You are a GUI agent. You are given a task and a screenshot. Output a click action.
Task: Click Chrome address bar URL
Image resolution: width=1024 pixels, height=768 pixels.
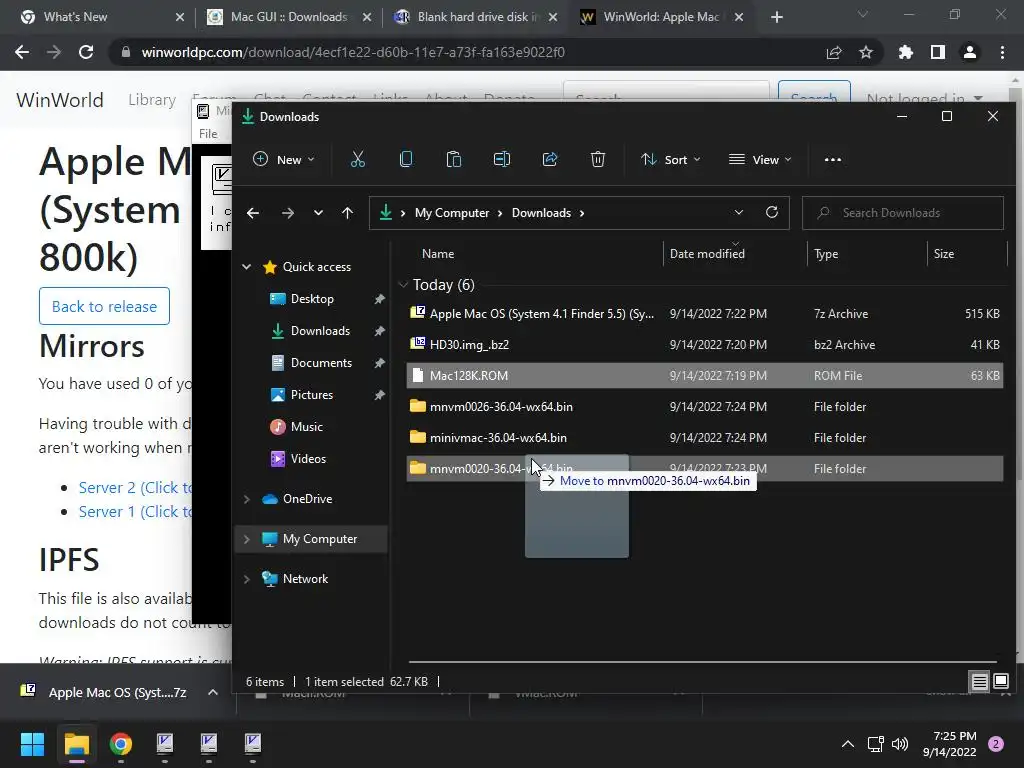(353, 52)
